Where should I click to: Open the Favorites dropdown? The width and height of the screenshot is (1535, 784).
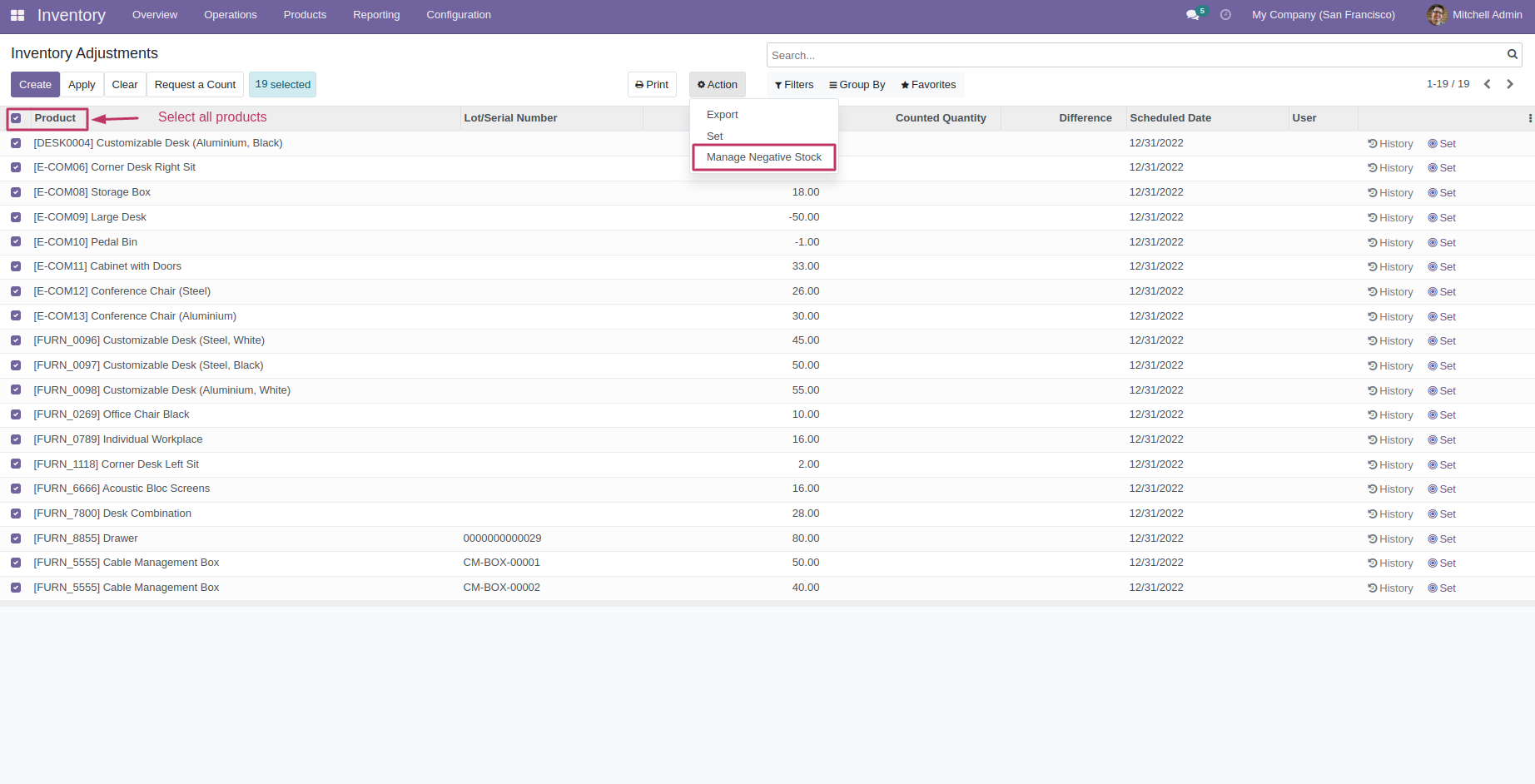[928, 85]
